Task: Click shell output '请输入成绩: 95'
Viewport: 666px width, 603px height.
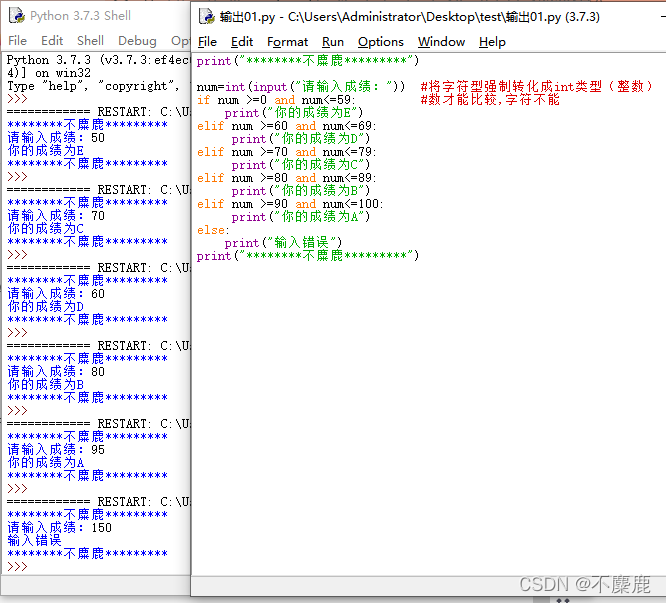Action: tap(56, 450)
